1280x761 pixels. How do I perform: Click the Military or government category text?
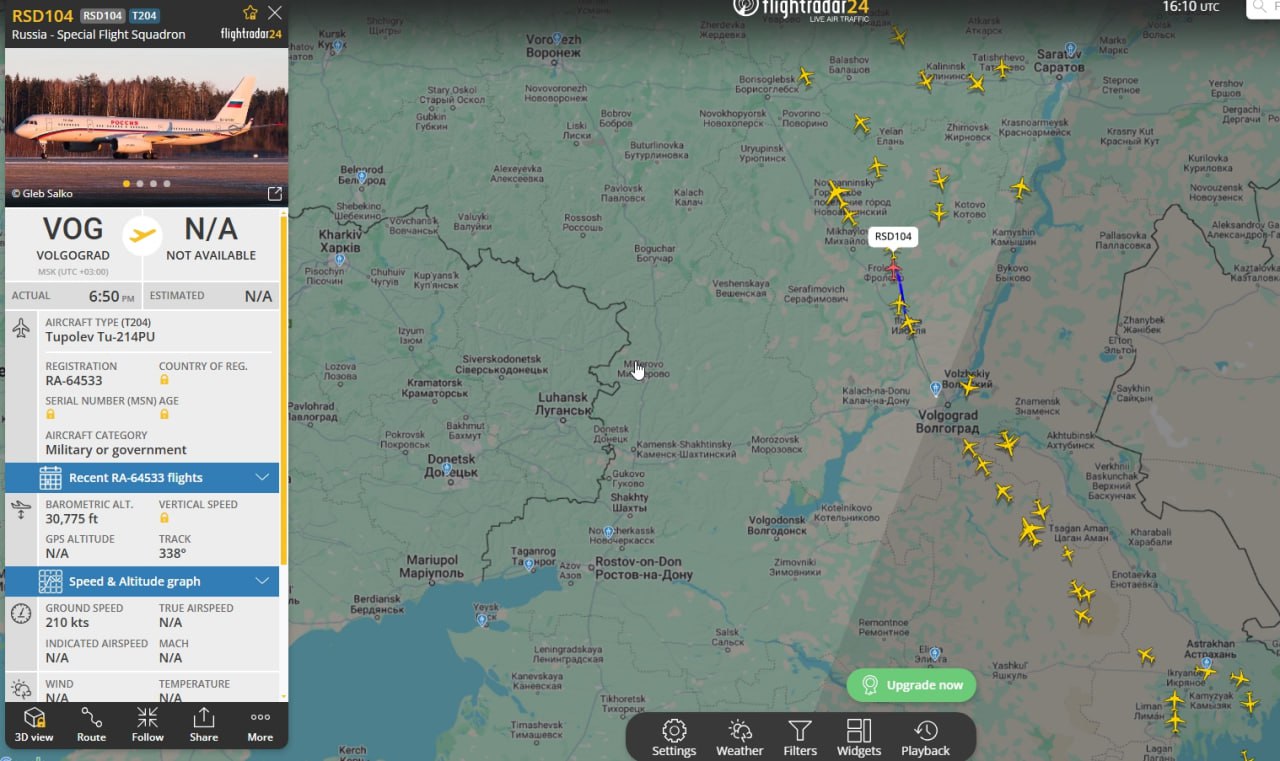[x=116, y=450]
